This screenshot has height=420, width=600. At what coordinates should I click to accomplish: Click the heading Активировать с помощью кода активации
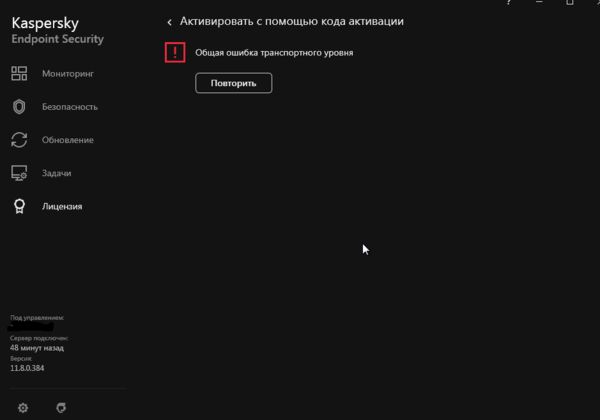[x=292, y=21]
